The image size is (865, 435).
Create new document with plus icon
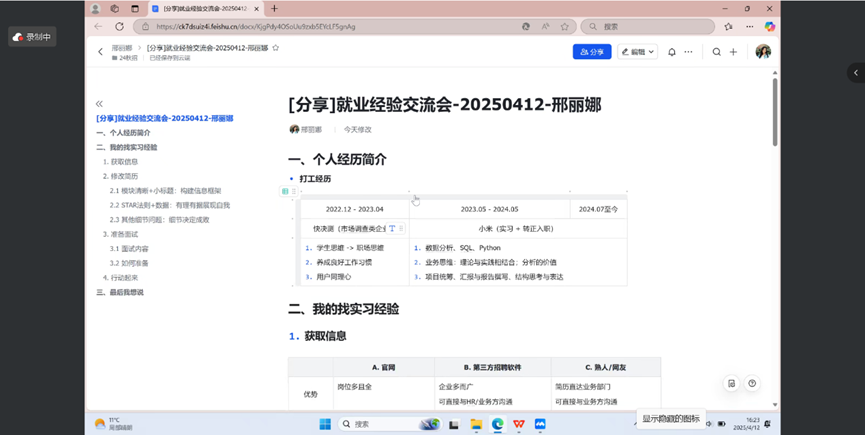[733, 52]
